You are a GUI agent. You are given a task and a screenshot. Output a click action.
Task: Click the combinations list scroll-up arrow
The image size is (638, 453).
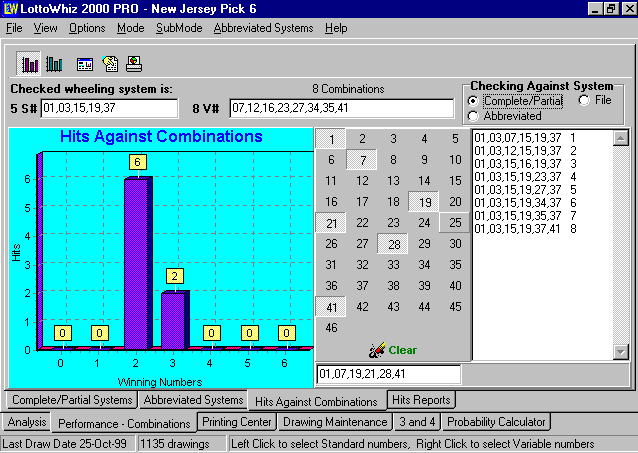[621, 138]
